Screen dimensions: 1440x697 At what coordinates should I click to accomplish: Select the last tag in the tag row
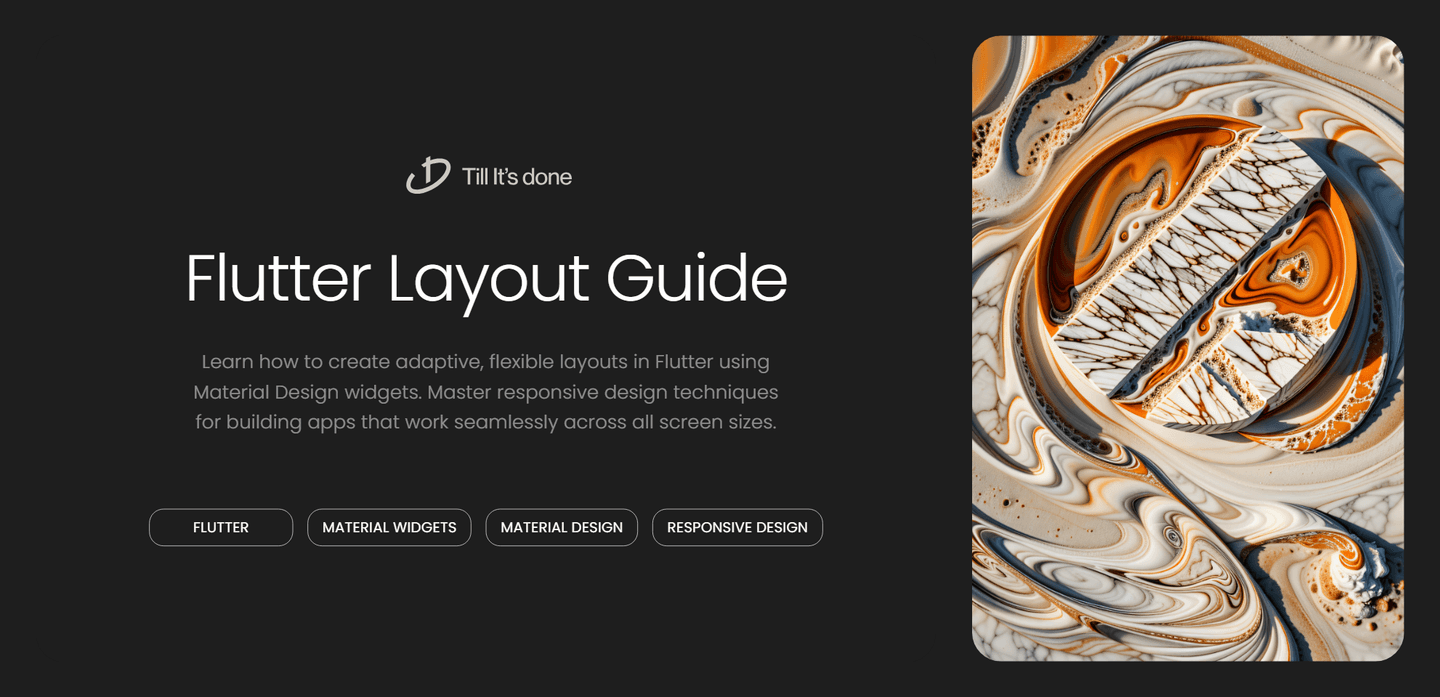737,527
